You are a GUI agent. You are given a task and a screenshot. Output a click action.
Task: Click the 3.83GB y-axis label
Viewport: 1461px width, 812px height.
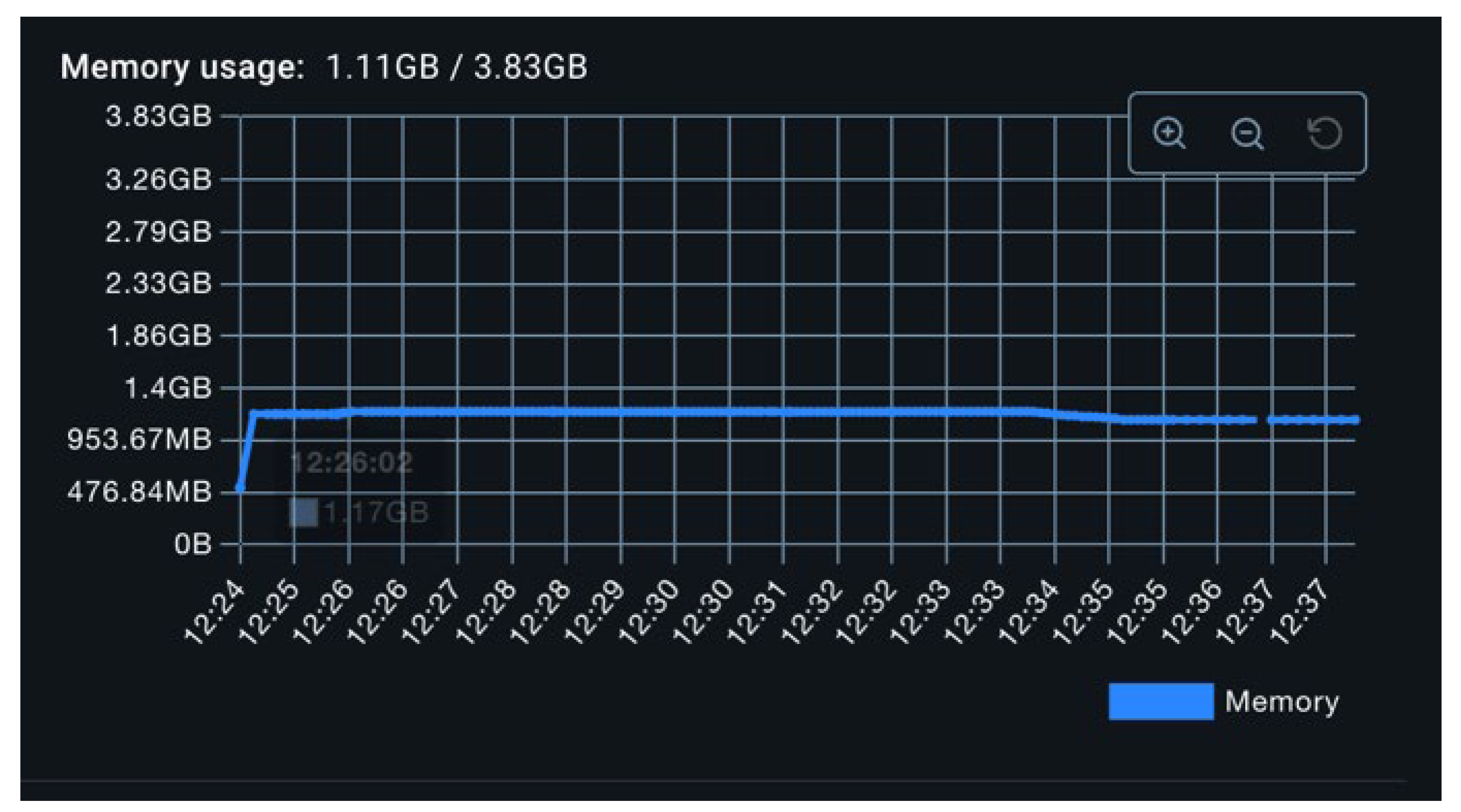pyautogui.click(x=158, y=117)
